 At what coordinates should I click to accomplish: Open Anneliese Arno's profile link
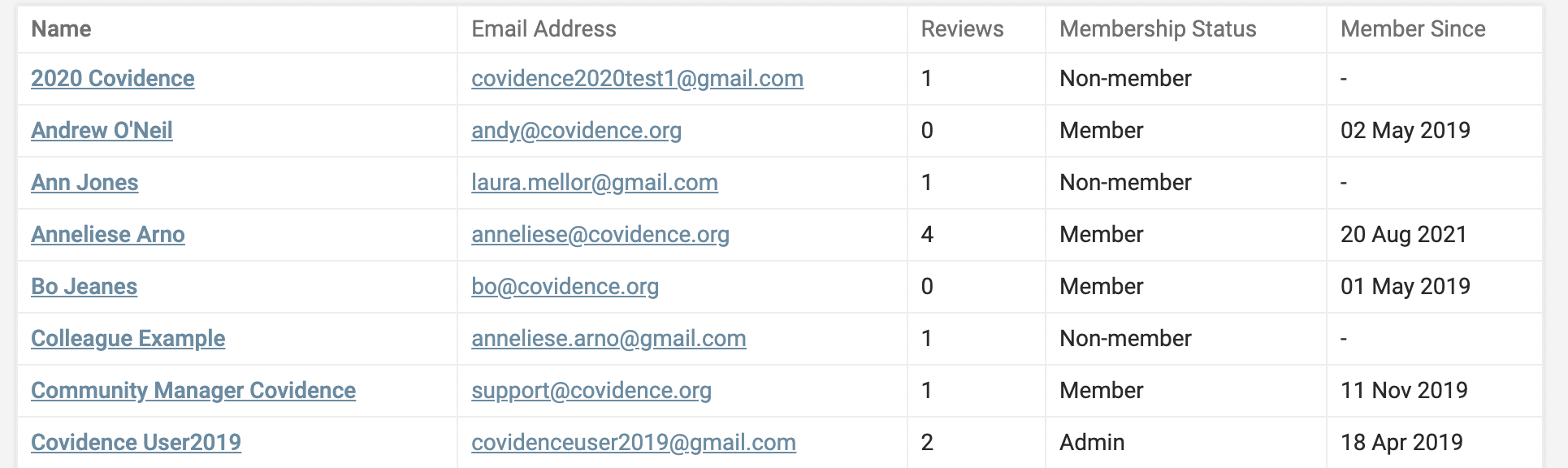(107, 235)
